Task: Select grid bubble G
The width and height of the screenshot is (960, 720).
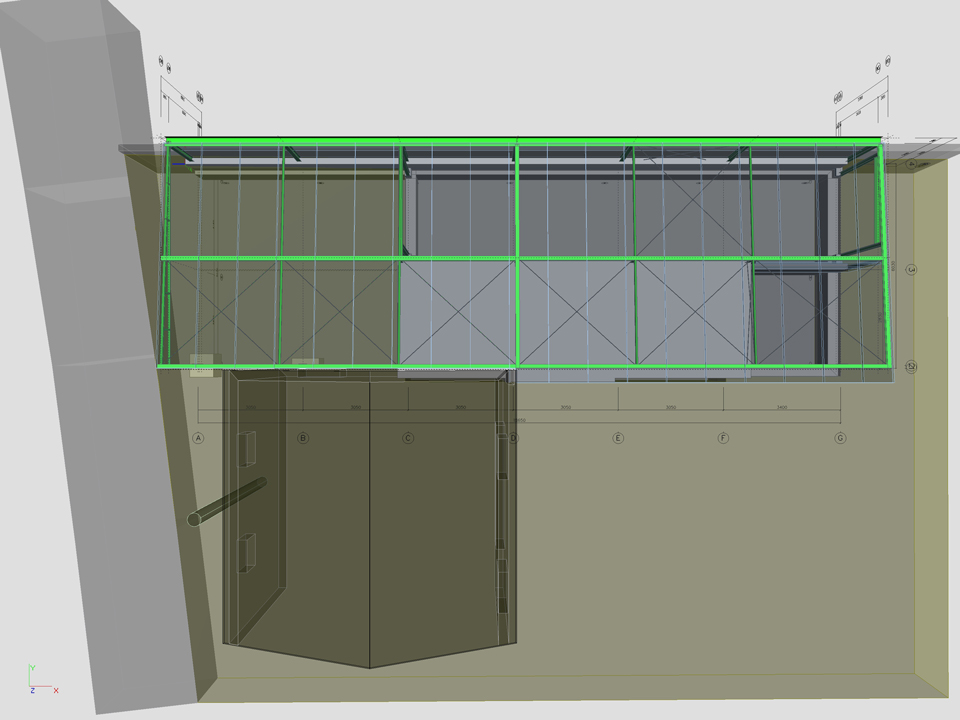Action: pos(840,438)
